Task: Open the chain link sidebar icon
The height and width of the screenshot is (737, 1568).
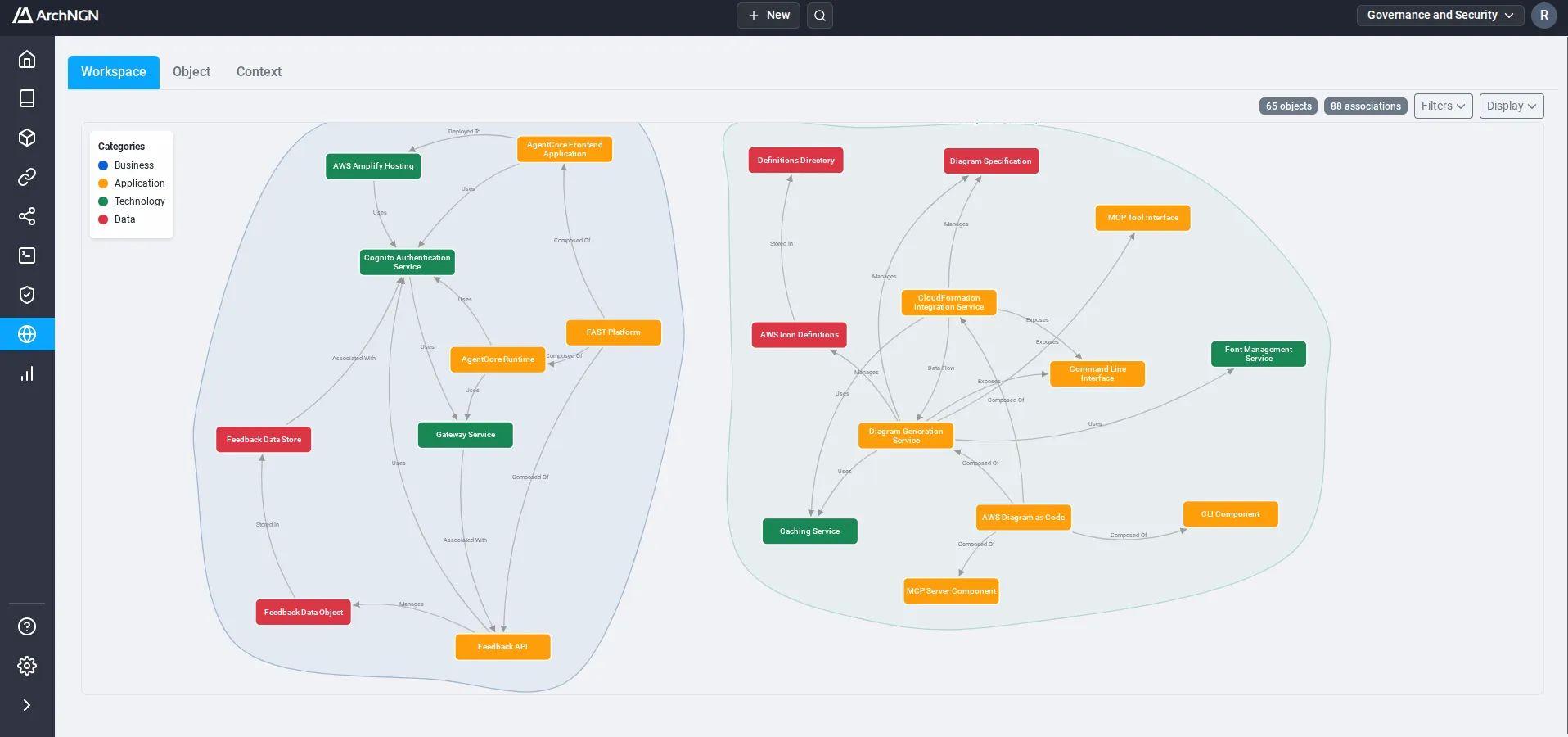Action: pyautogui.click(x=27, y=177)
